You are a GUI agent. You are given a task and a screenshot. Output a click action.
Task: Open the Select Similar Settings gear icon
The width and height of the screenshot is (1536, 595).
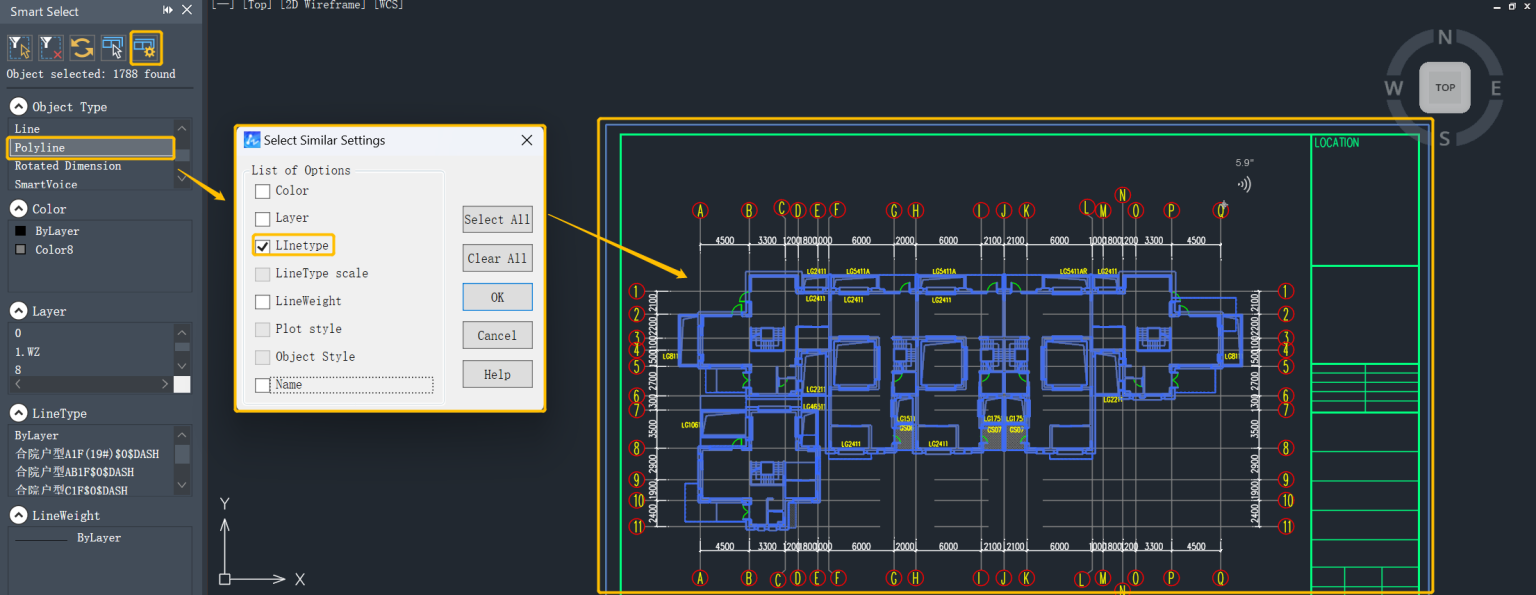(145, 47)
